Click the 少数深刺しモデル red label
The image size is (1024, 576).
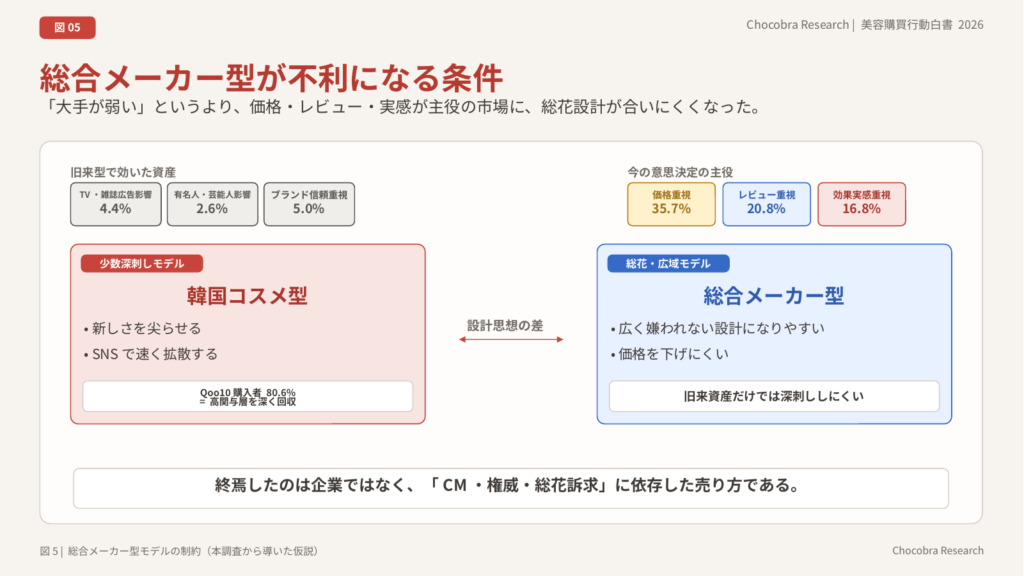pyautogui.click(x=141, y=263)
